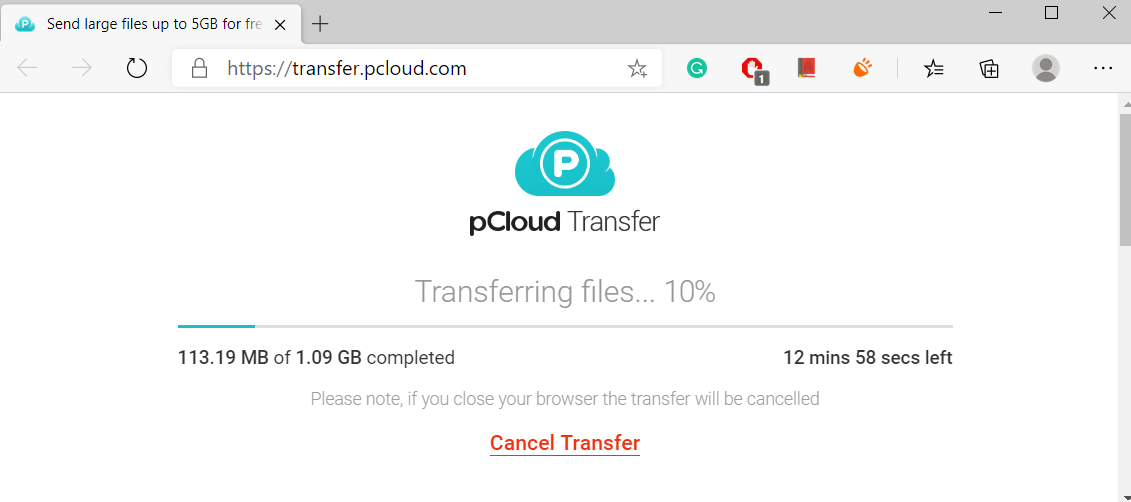Open the red ad-blocker extension icon
Viewport: 1131px width, 502px height.
[753, 69]
